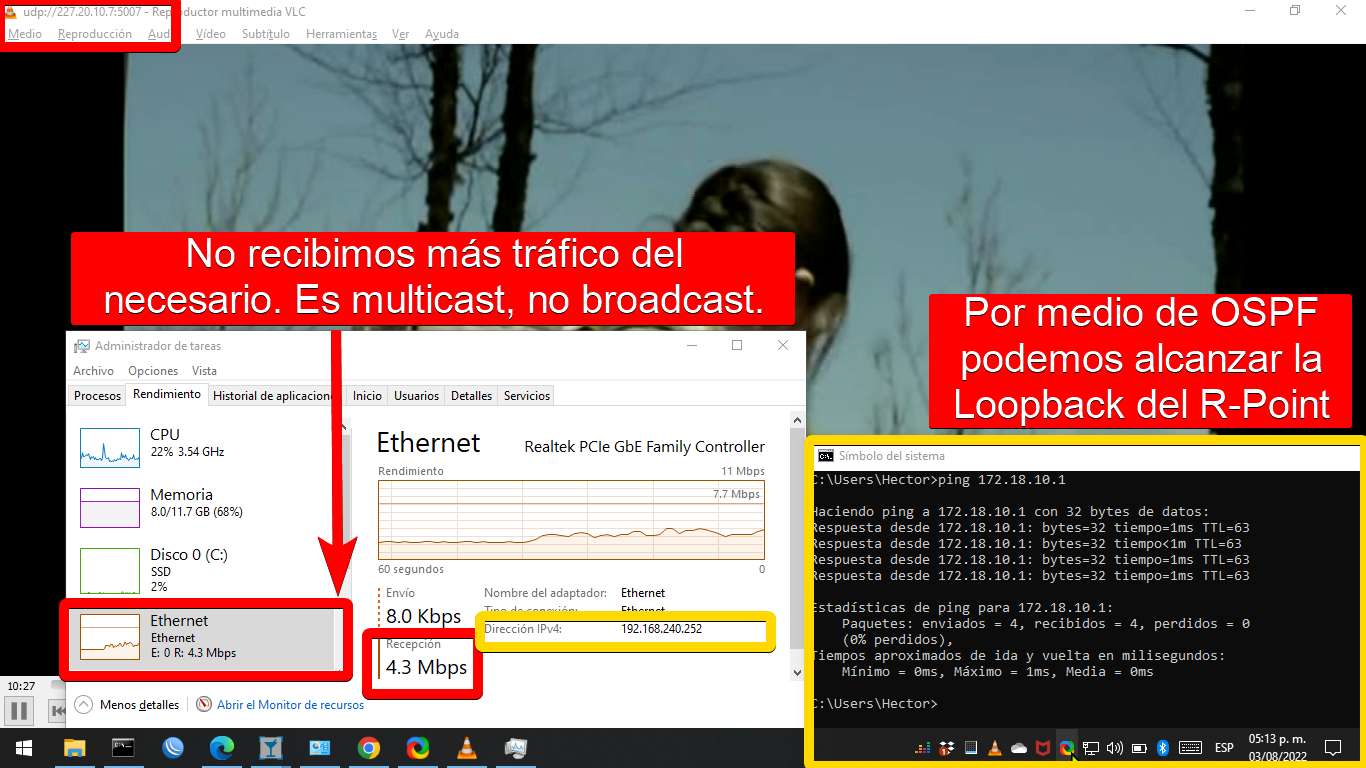Image resolution: width=1366 pixels, height=768 pixels.
Task: Switch to the Detalles tab in Task Manager
Action: [471, 396]
